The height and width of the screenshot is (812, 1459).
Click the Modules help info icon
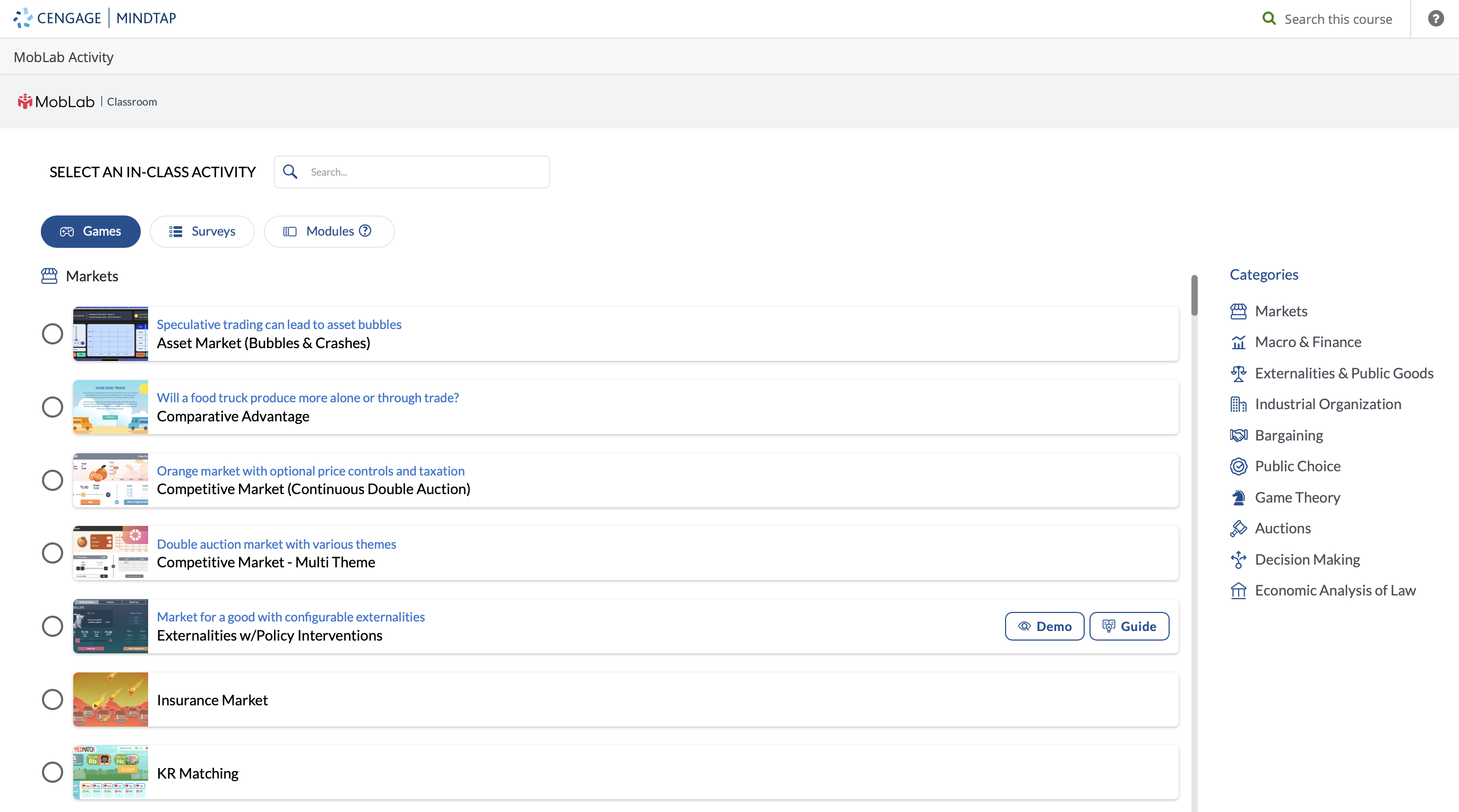(x=365, y=230)
